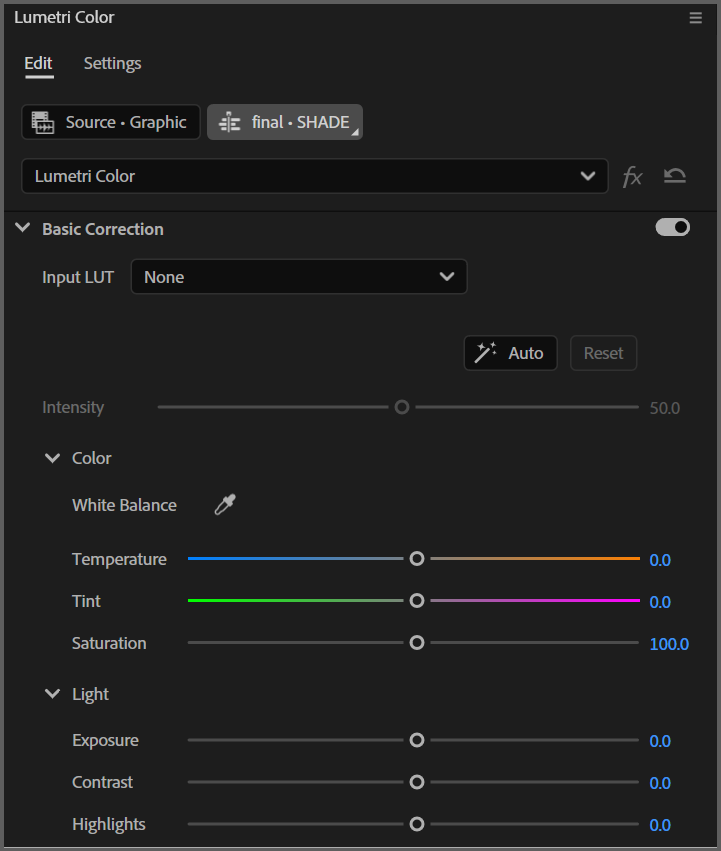Click the Input LUT label
Viewport: 721px width, 851px height.
coord(78,277)
